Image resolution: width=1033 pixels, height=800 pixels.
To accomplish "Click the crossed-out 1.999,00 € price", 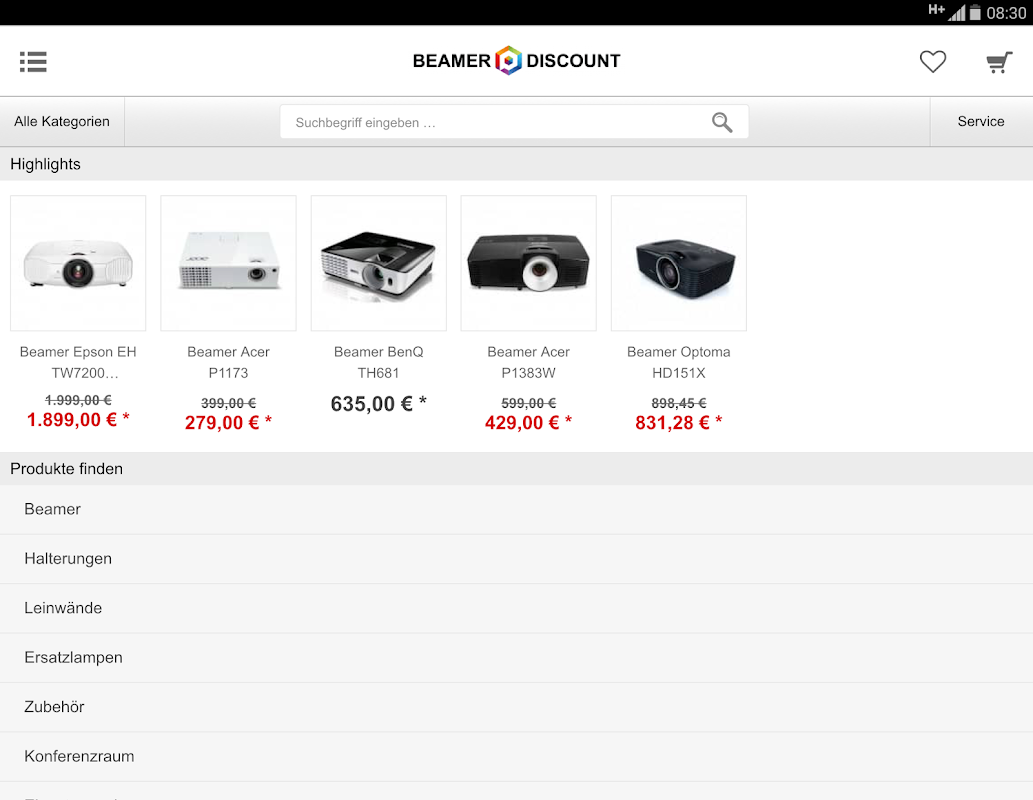I will (x=78, y=400).
